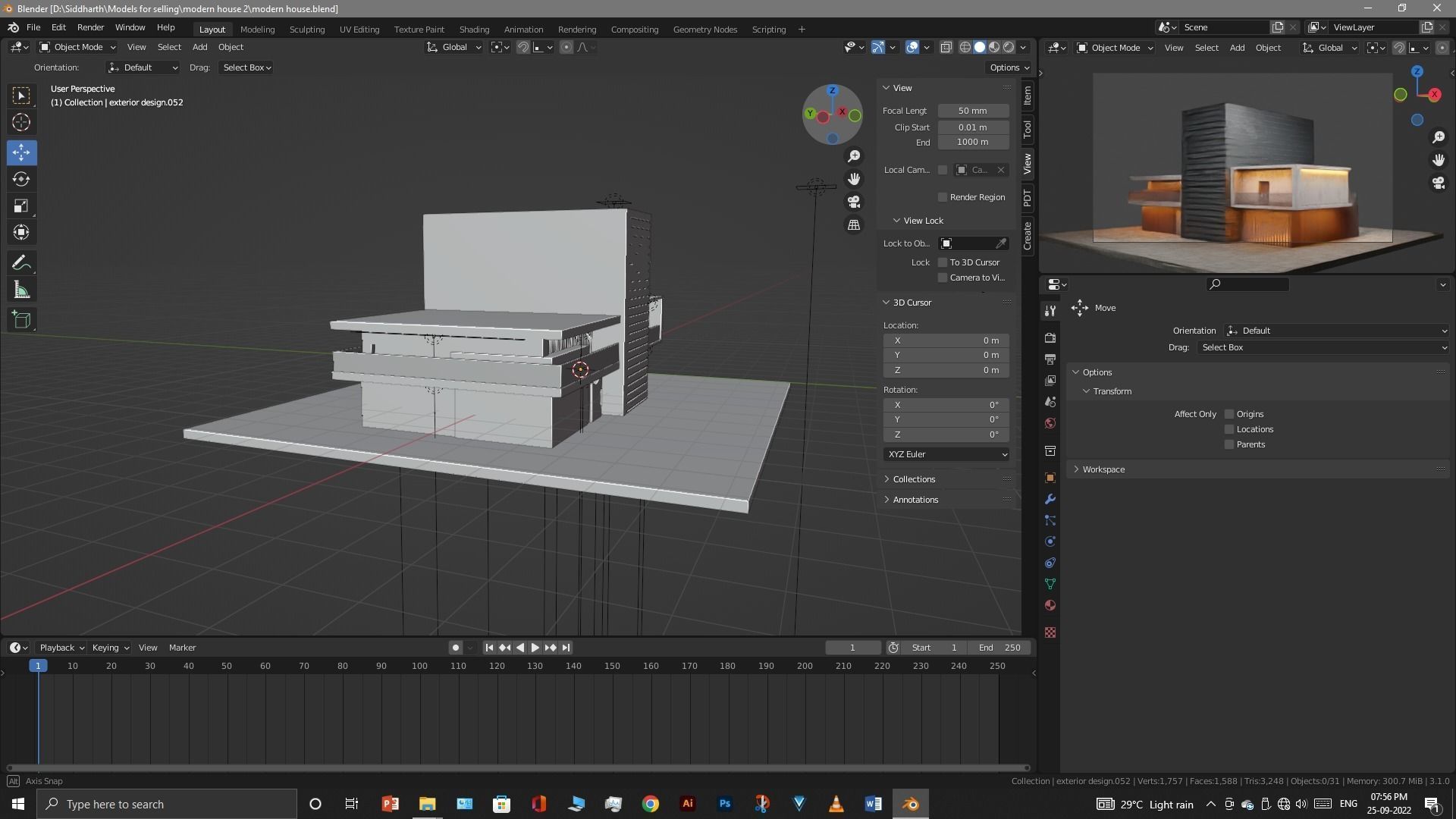Toggle camera view in main viewport
The image size is (1456, 819).
coord(854,202)
